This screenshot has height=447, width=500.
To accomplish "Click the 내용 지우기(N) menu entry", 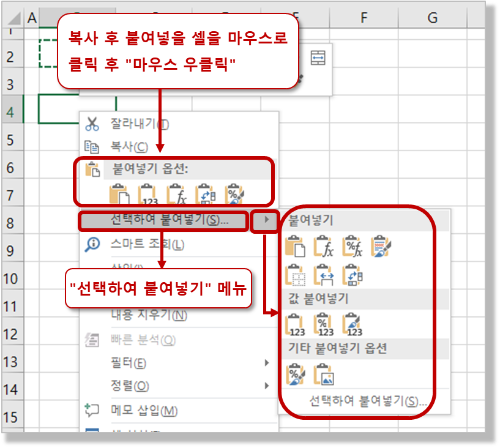I will pos(149,315).
